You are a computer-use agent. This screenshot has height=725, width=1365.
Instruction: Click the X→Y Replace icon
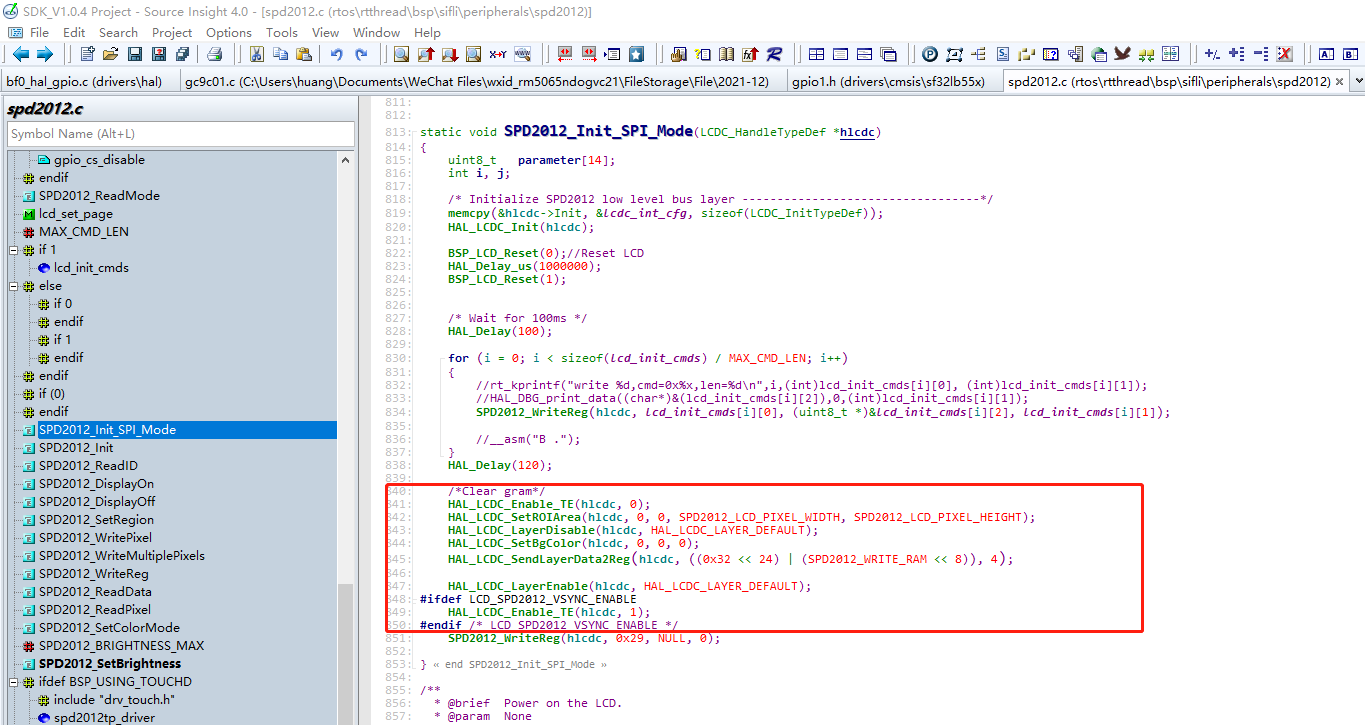pyautogui.click(x=497, y=54)
